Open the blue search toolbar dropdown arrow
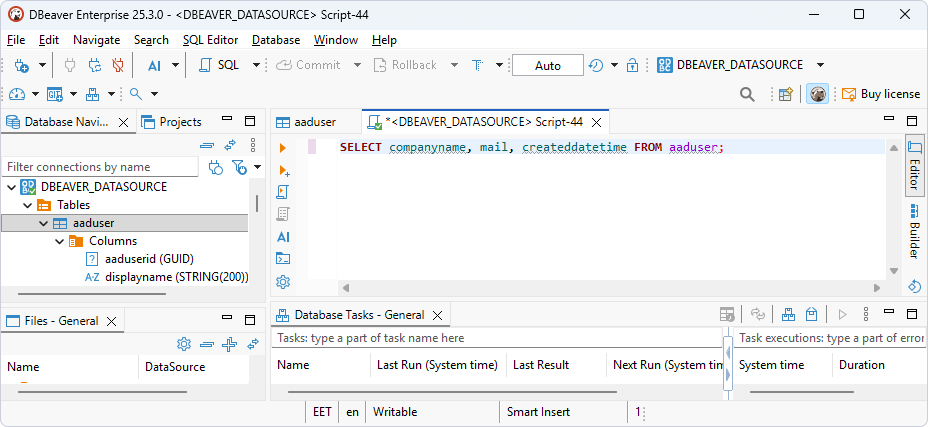928x427 pixels. [x=154, y=94]
